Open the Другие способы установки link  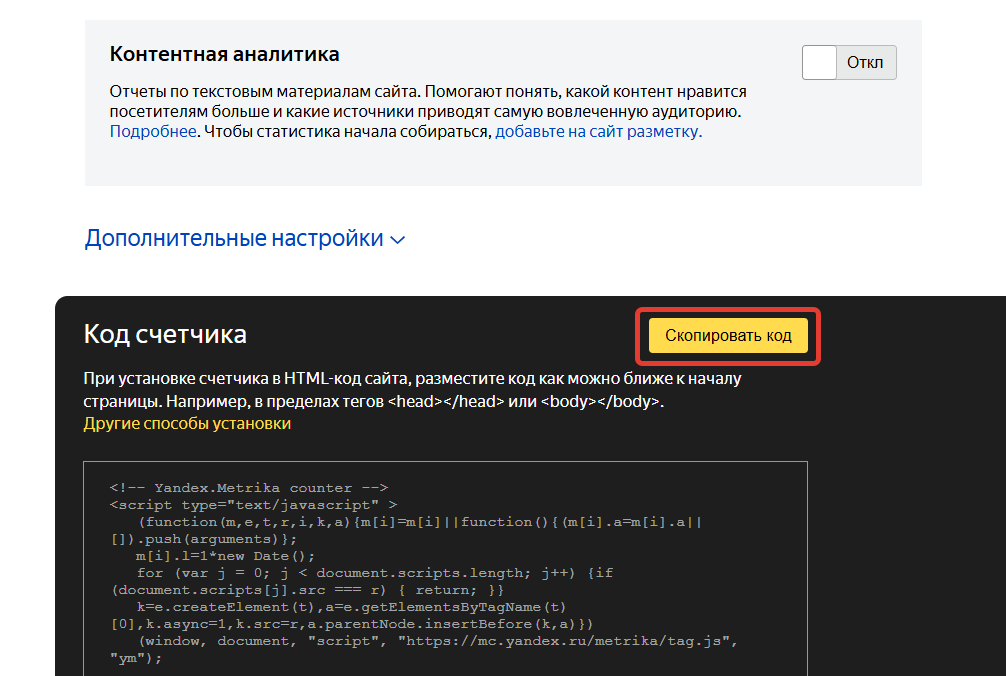pos(187,423)
